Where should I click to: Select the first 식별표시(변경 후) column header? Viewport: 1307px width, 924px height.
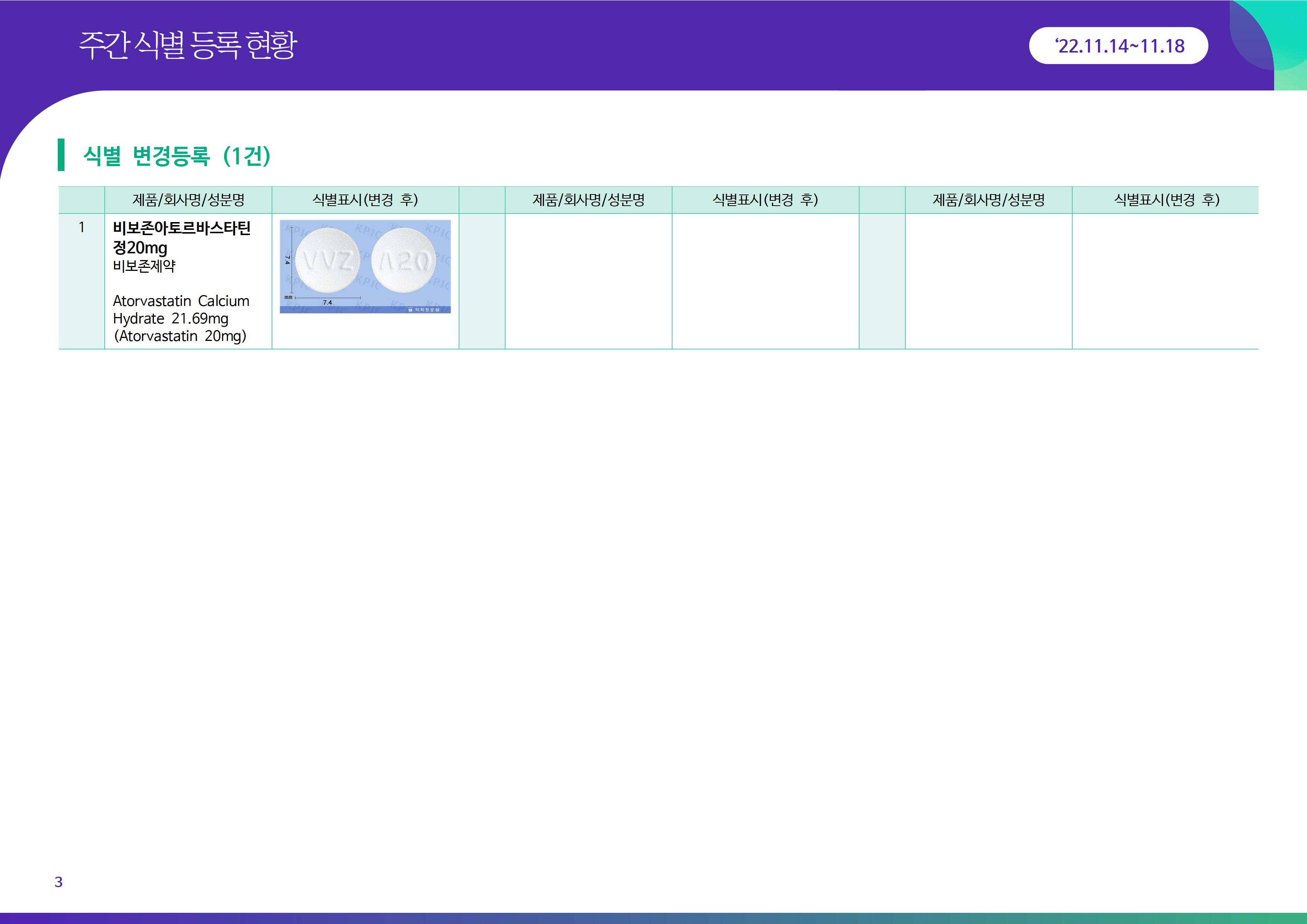pyautogui.click(x=365, y=200)
